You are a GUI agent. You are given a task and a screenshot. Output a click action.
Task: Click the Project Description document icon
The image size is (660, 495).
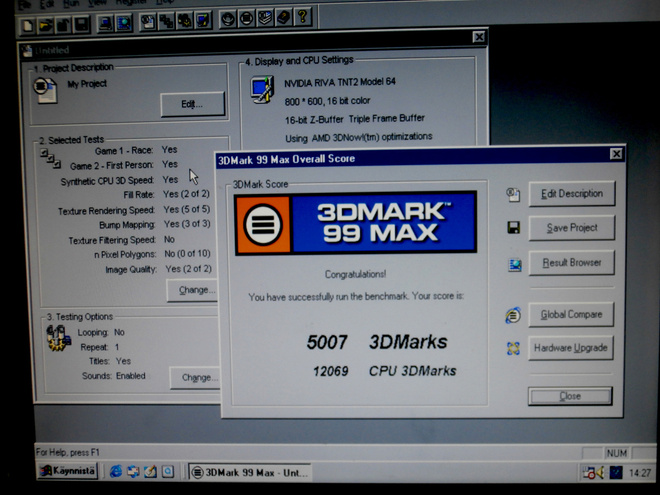pos(45,90)
